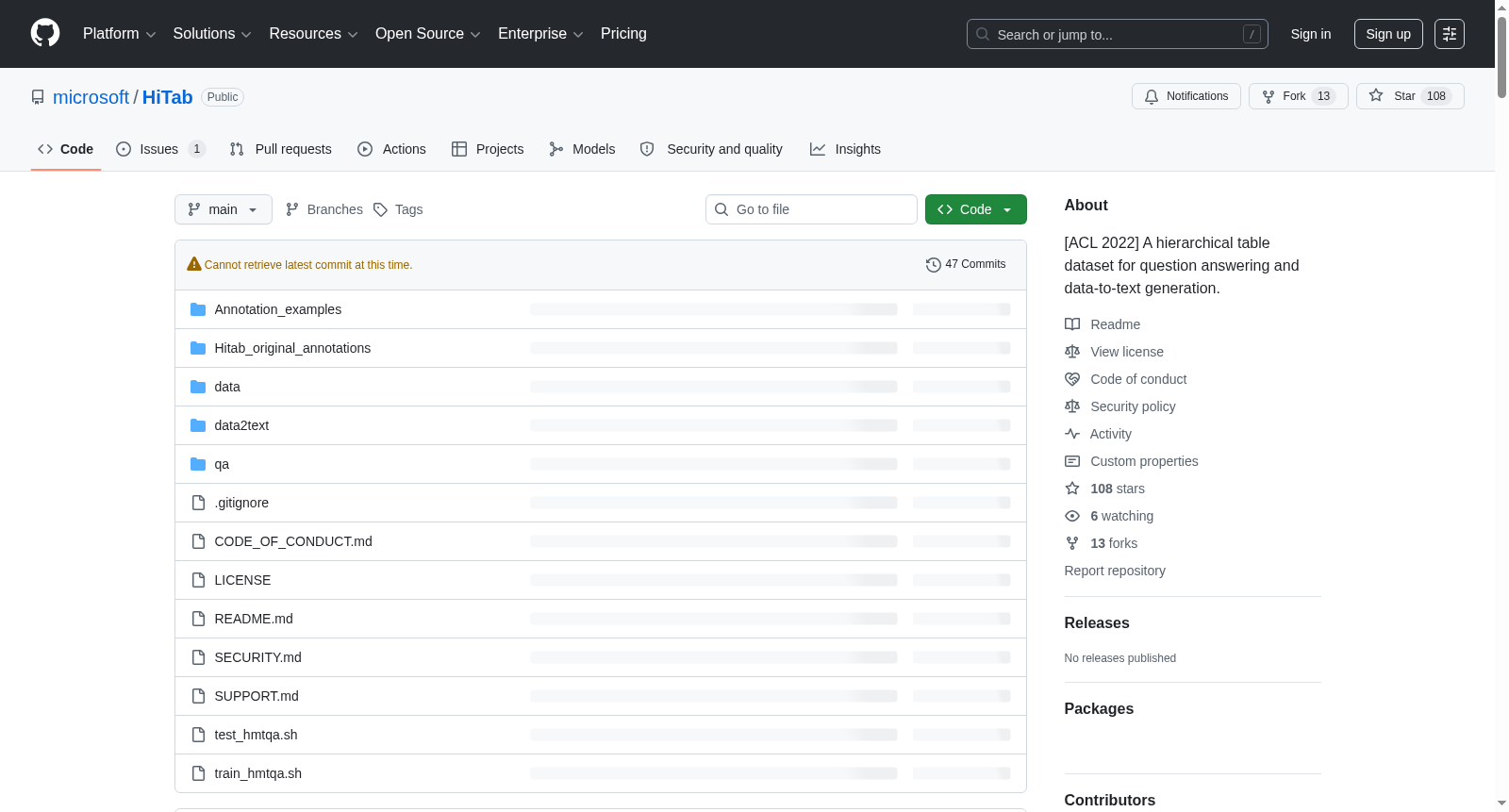This screenshot has width=1509, height=812.
Task: Click the warning triangle icon
Action: tap(194, 264)
